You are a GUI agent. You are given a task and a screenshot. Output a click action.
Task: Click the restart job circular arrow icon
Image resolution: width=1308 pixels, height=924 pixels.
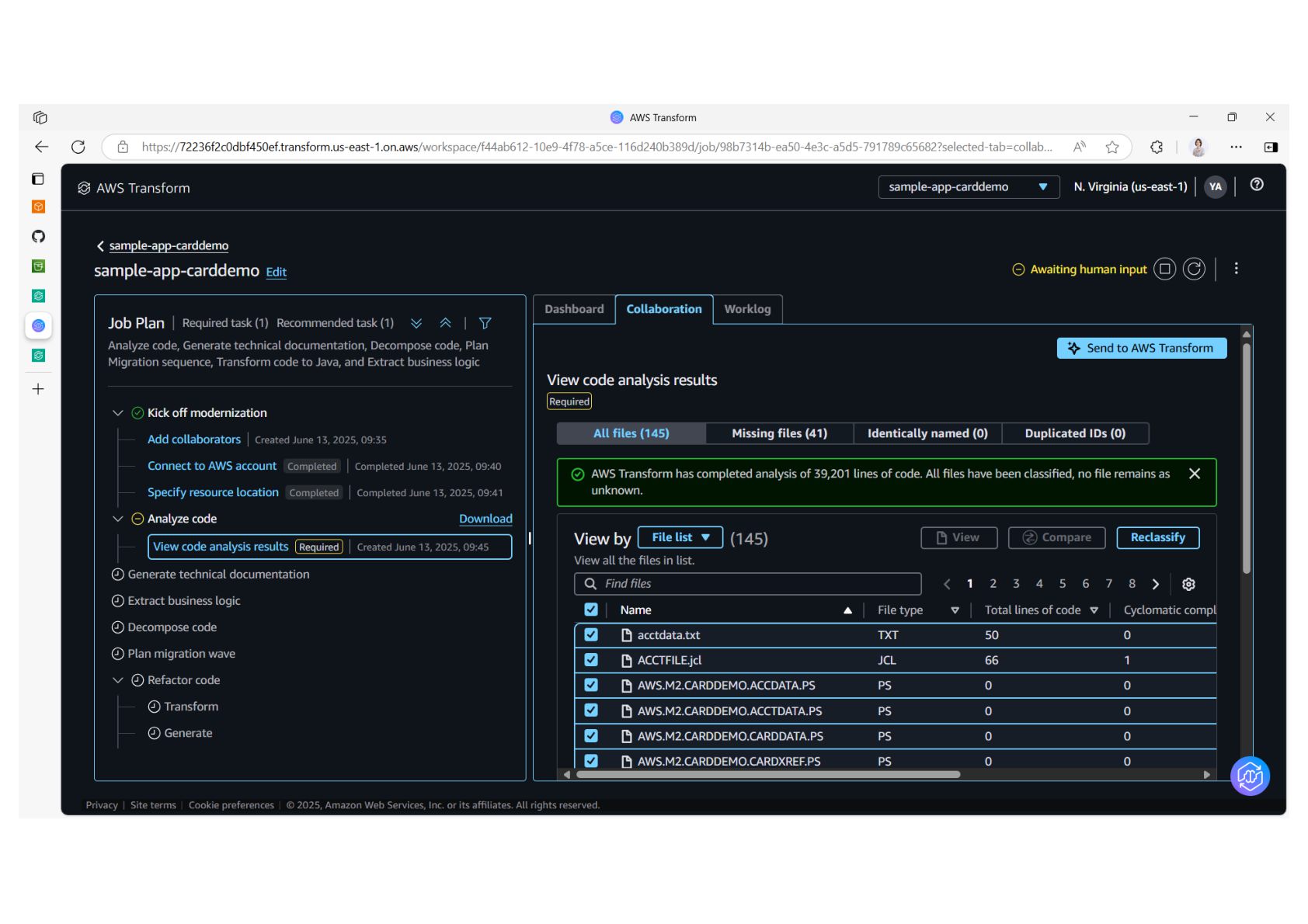coord(1194,269)
